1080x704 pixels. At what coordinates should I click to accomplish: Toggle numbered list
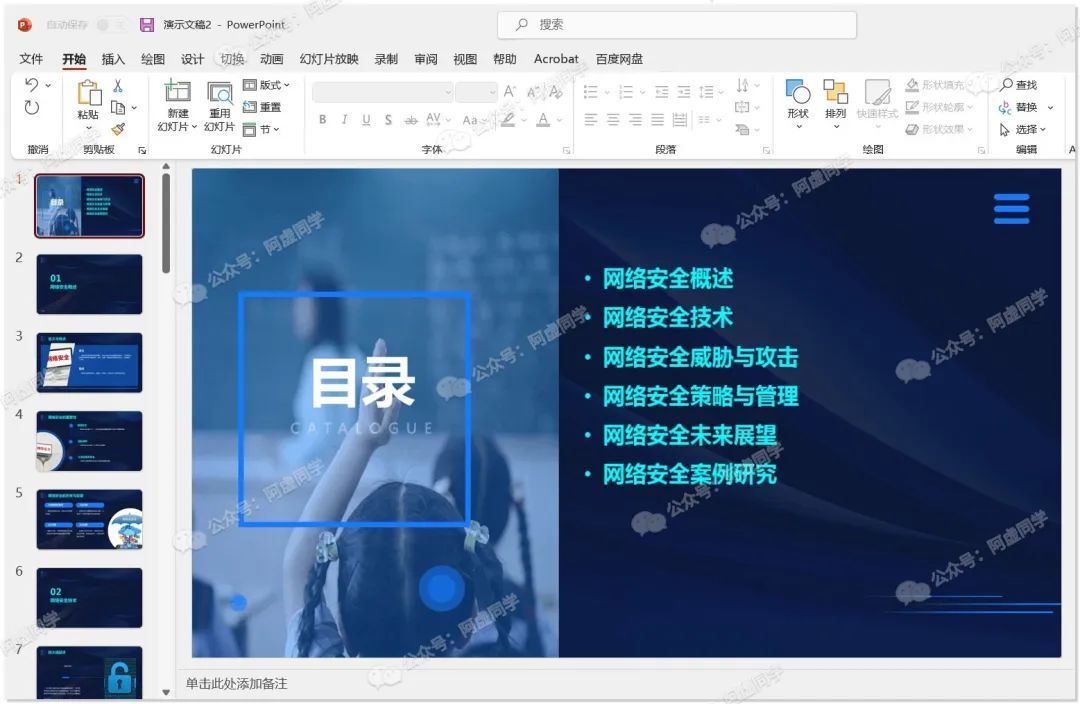tap(625, 92)
